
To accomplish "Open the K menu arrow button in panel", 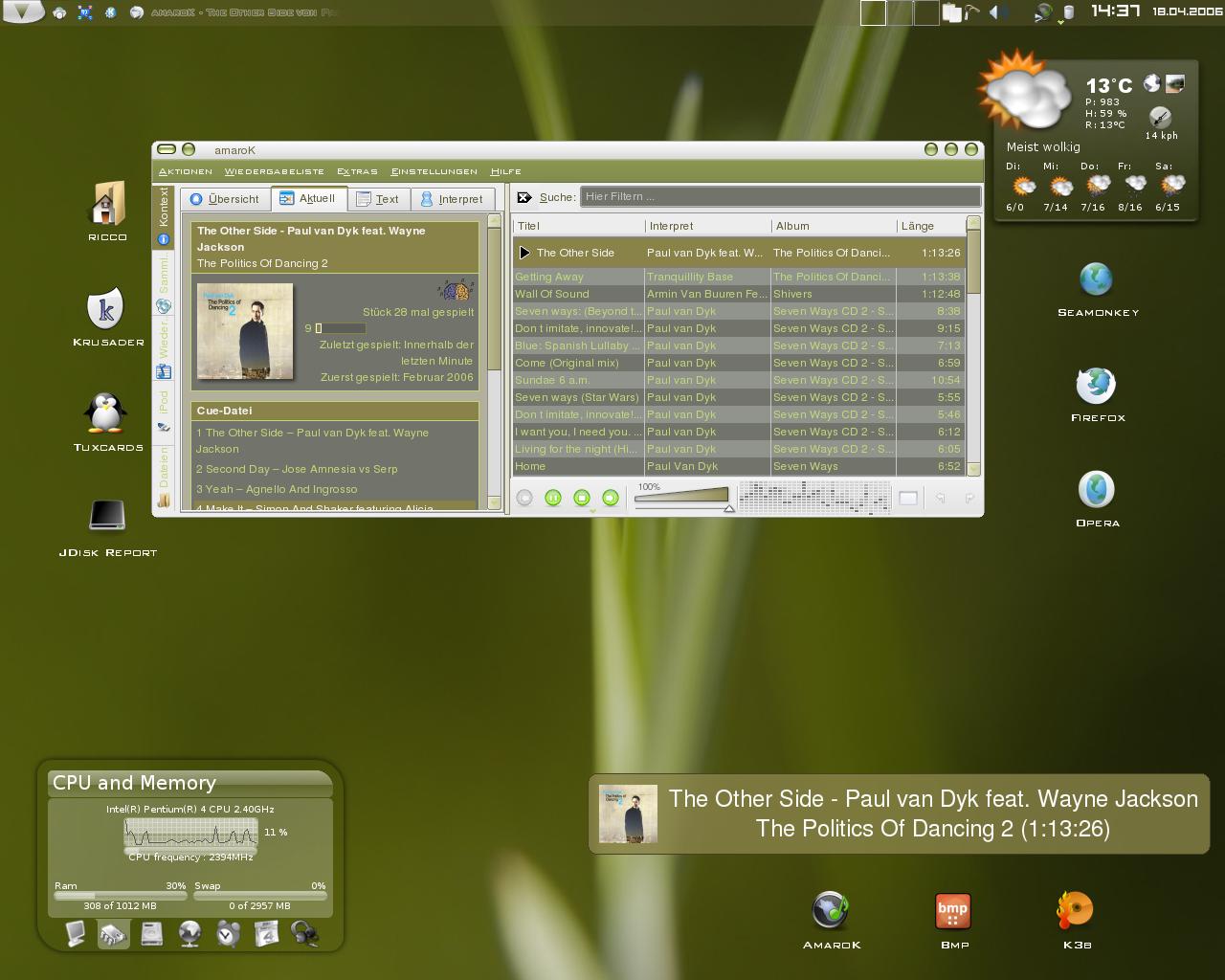I will click(x=21, y=11).
